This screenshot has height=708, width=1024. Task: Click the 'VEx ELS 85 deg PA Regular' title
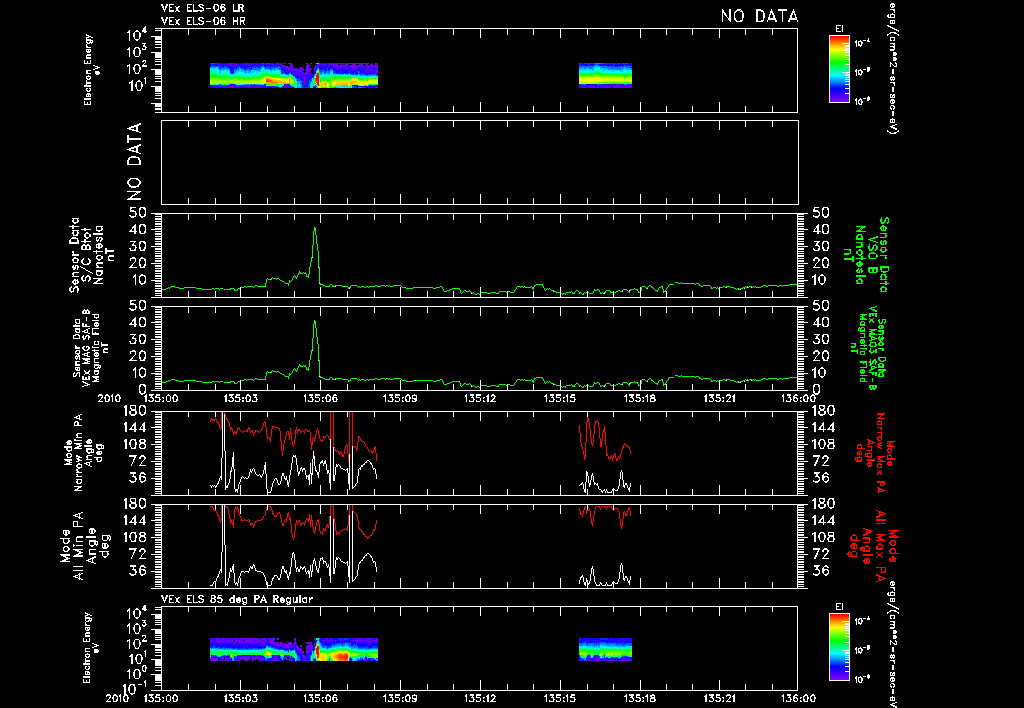click(237, 599)
